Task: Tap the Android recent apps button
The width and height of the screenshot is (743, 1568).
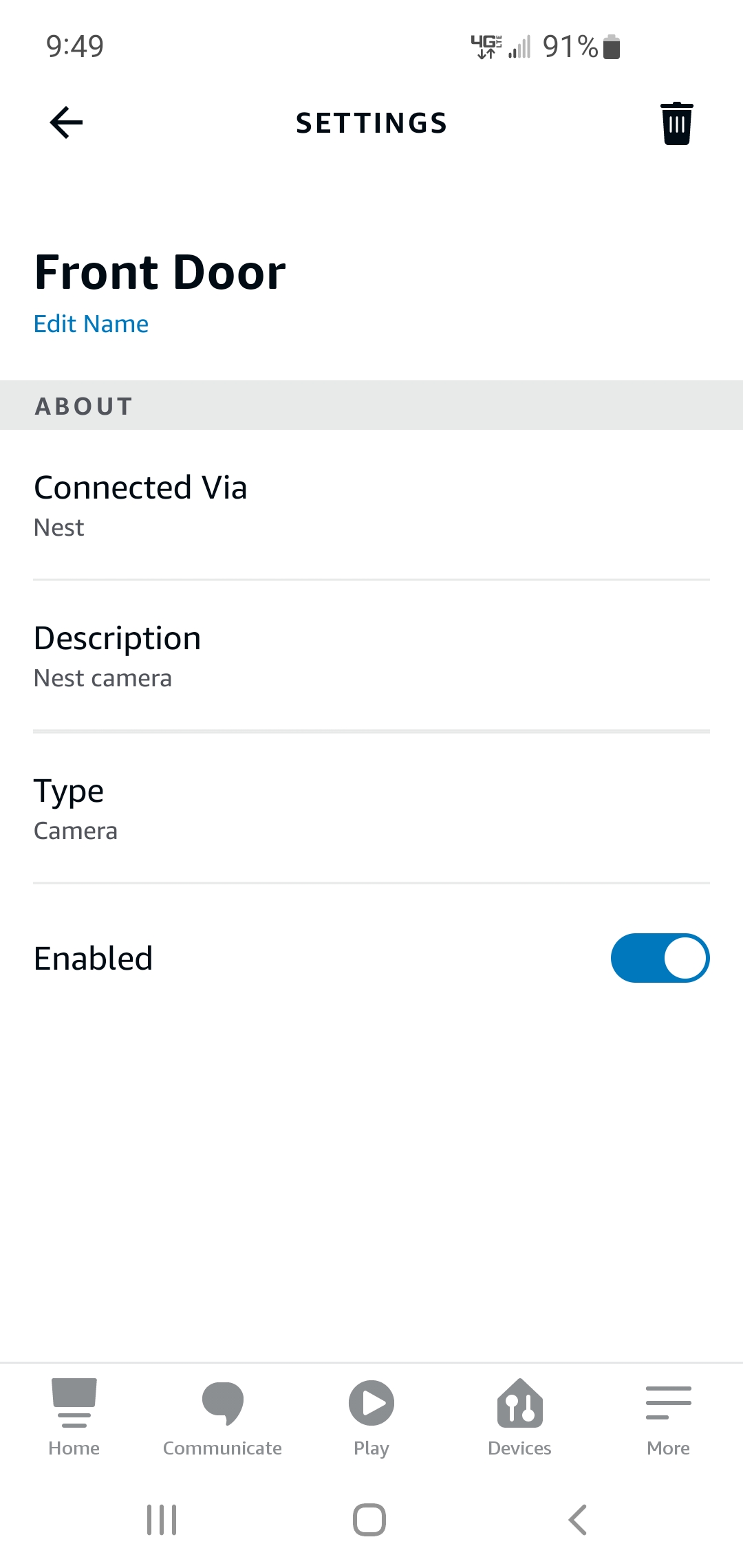Action: (162, 1520)
